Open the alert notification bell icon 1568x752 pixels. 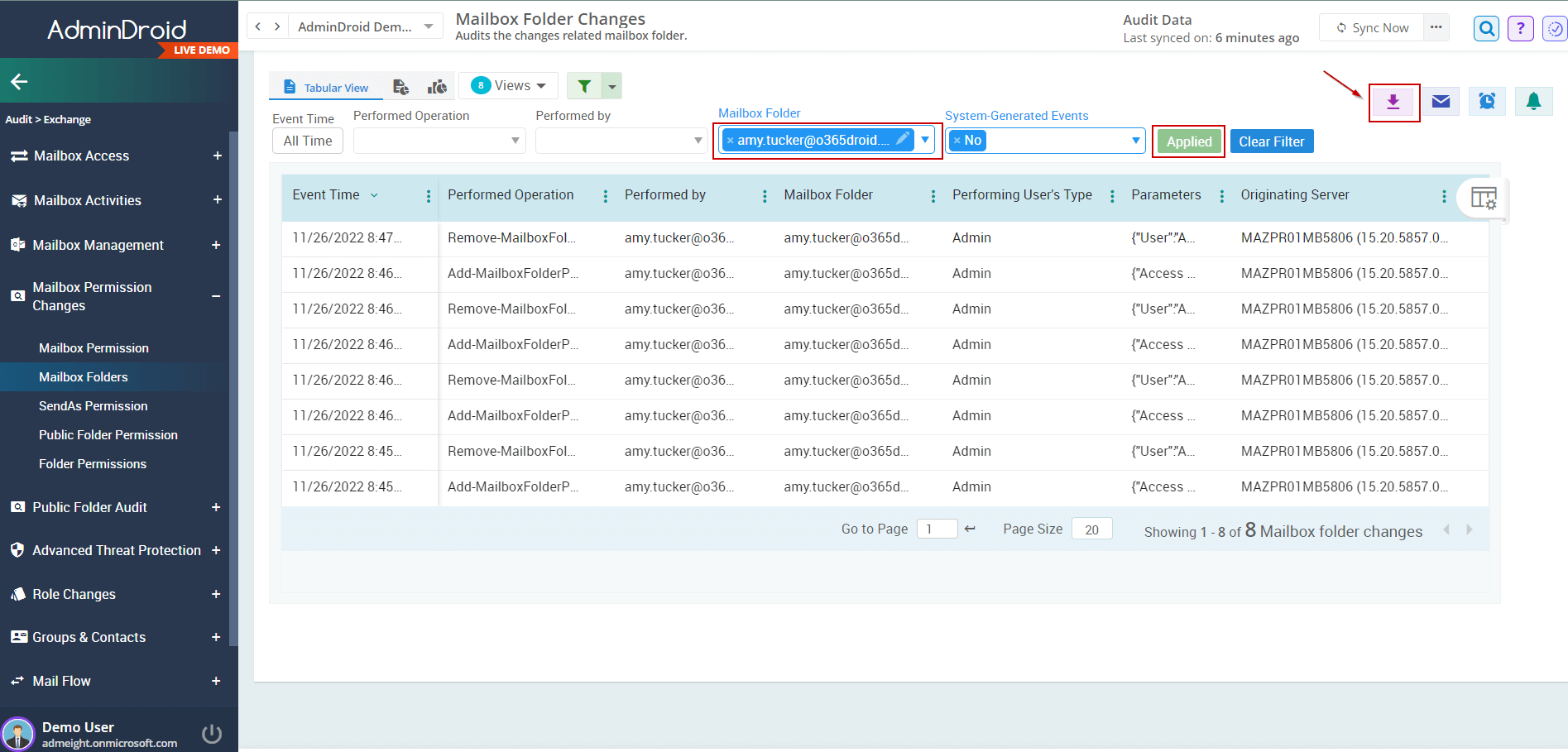(1533, 101)
